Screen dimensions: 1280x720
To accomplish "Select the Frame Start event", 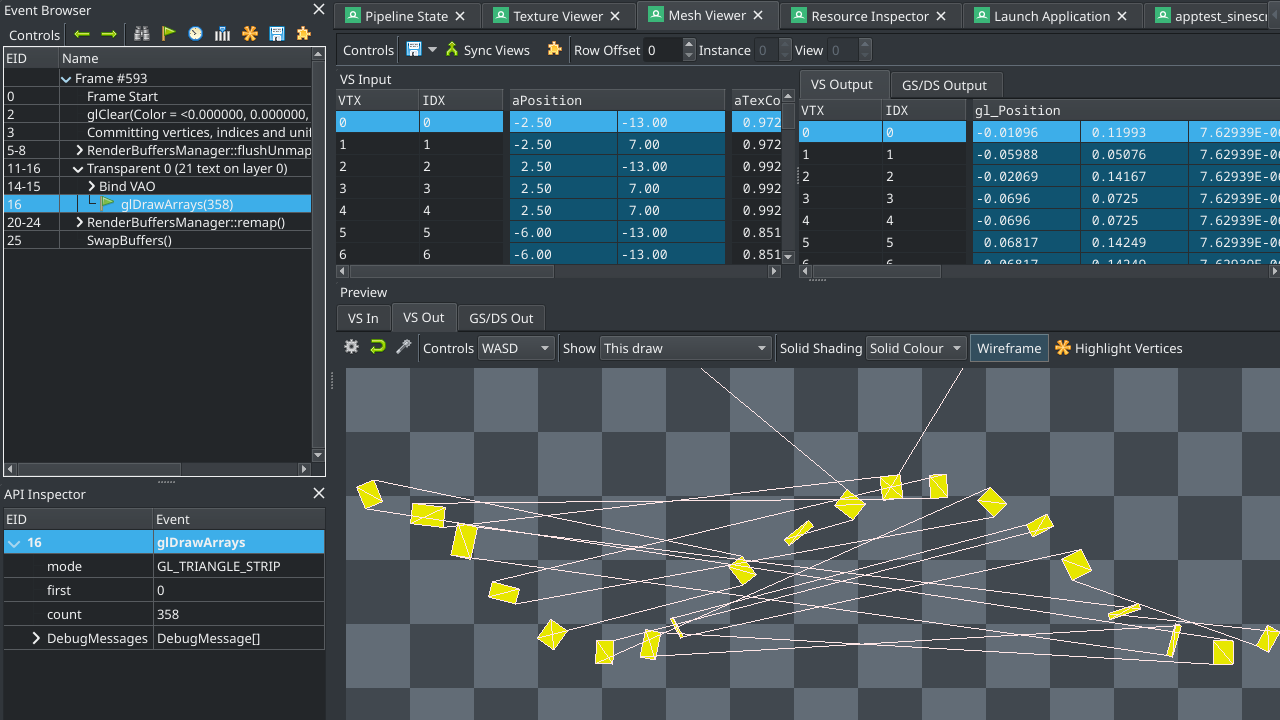I will click(158, 96).
